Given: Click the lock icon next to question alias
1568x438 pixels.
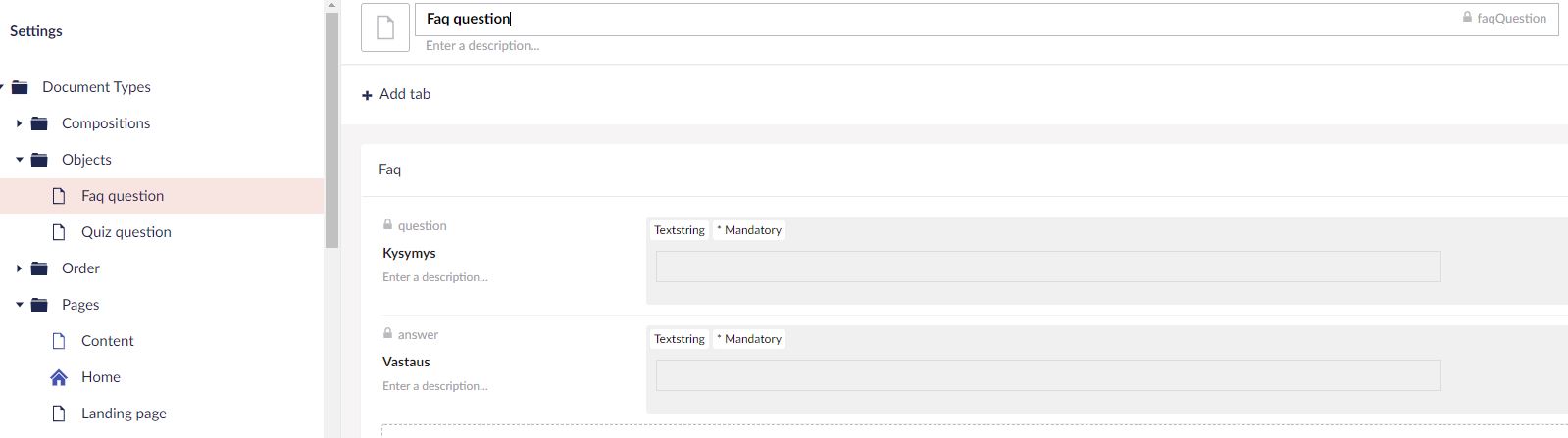Looking at the screenshot, I should point(387,224).
